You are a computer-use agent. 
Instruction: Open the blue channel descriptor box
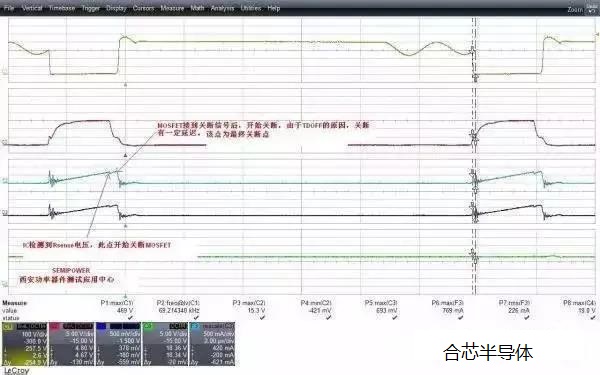coord(118,344)
